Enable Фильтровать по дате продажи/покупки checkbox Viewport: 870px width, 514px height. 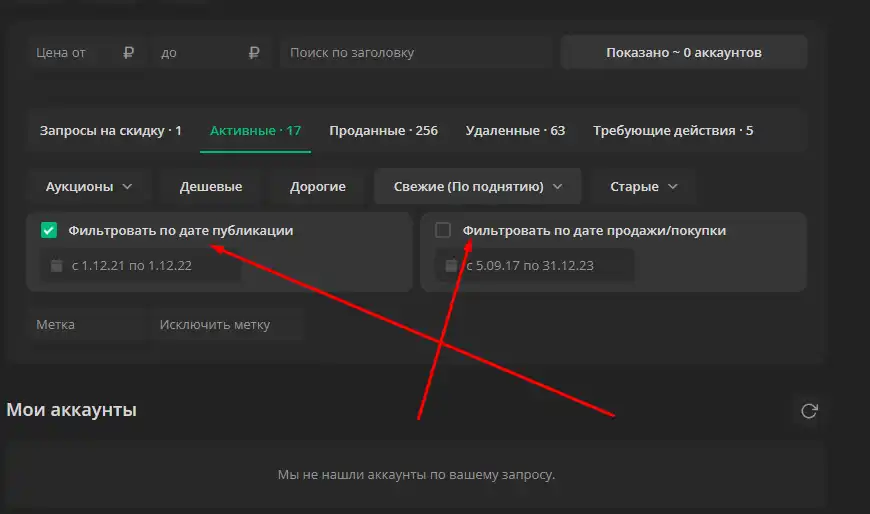click(x=443, y=230)
